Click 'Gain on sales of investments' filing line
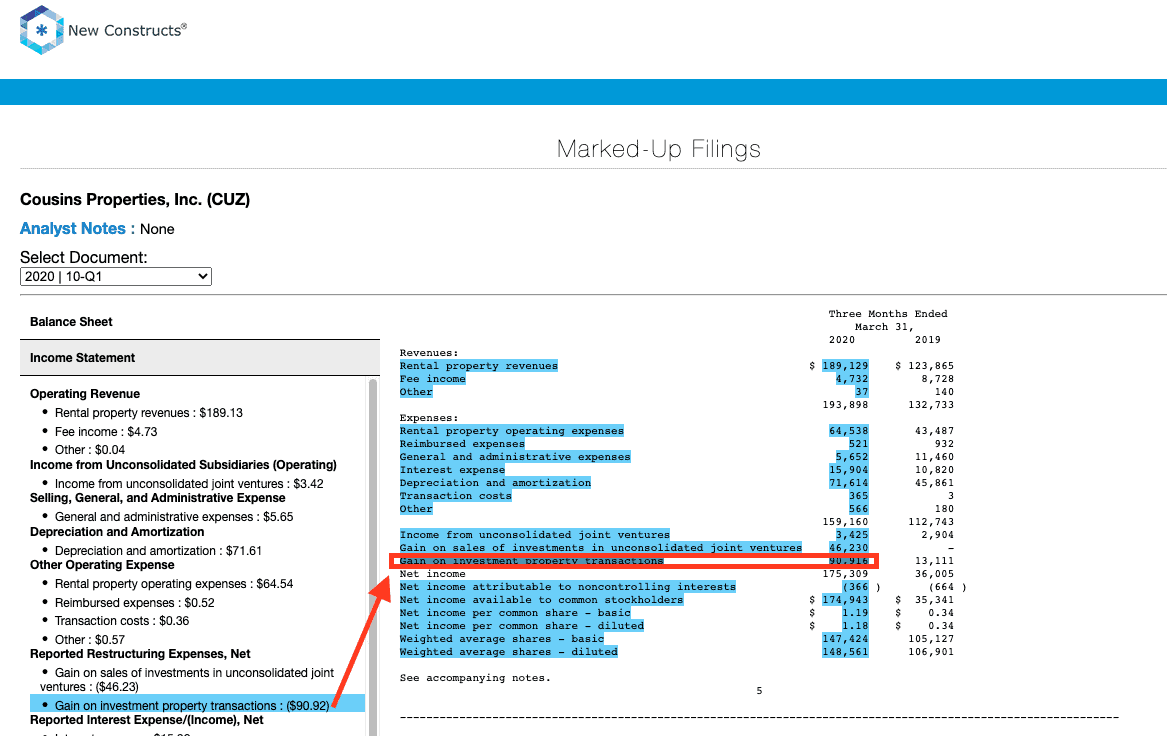This screenshot has height=736, width=1167. (601, 548)
